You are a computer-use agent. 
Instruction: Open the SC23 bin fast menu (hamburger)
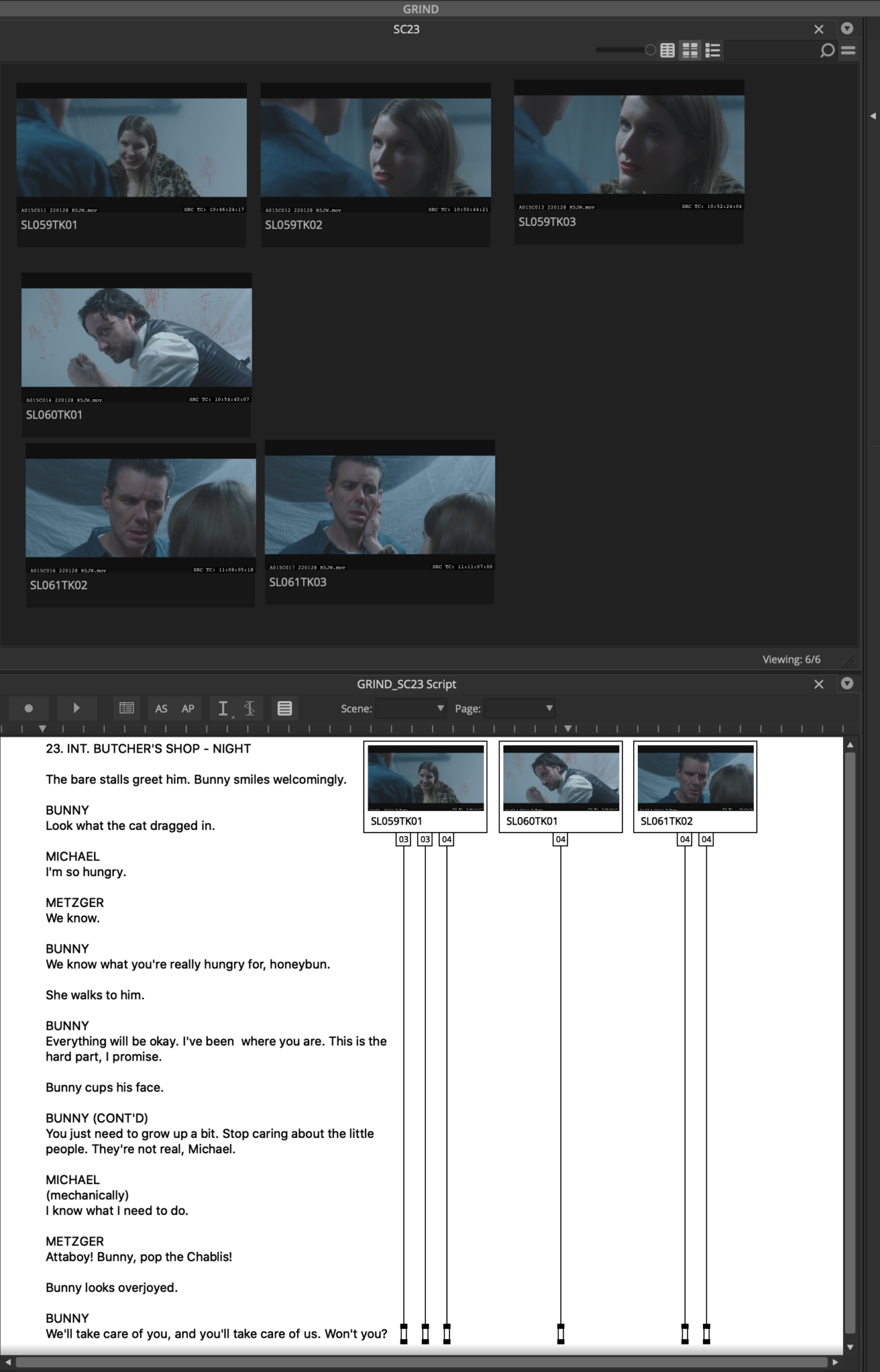point(848,50)
